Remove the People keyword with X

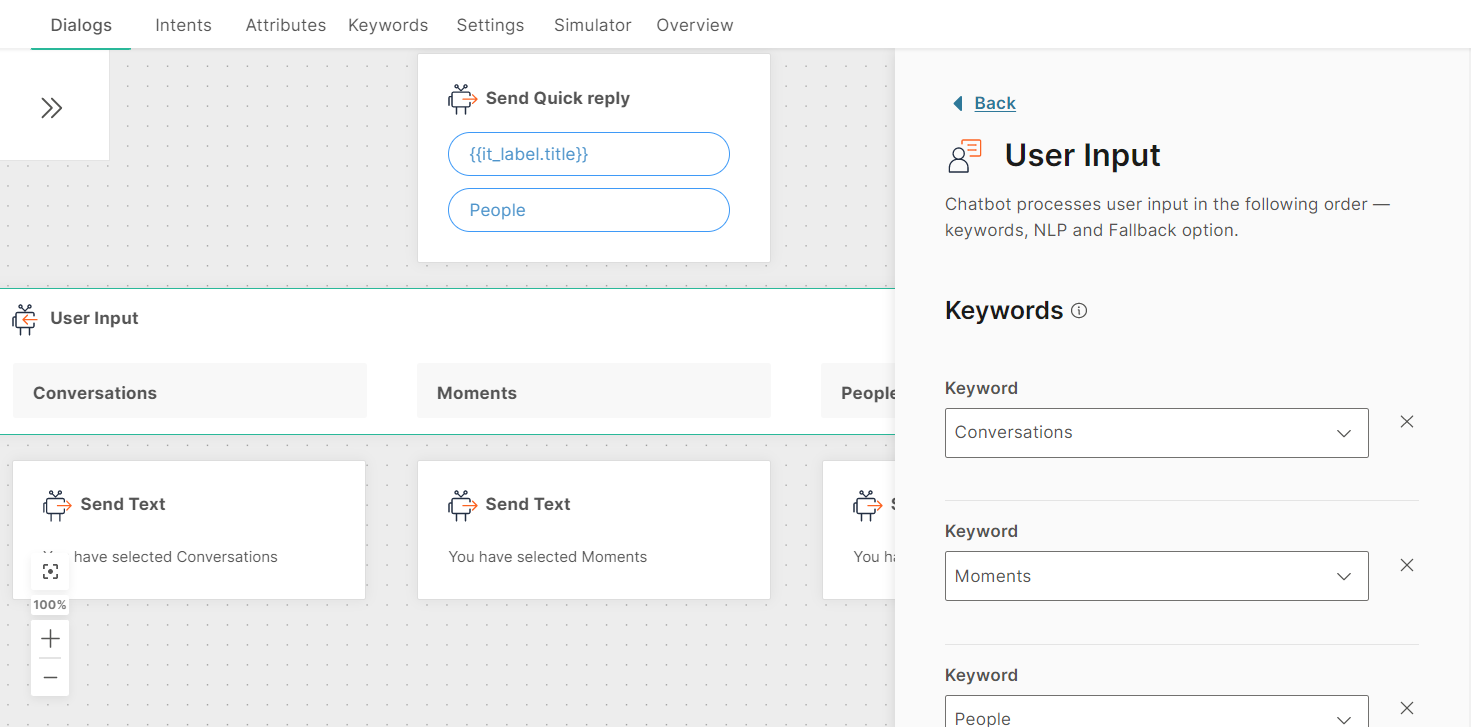1406,708
